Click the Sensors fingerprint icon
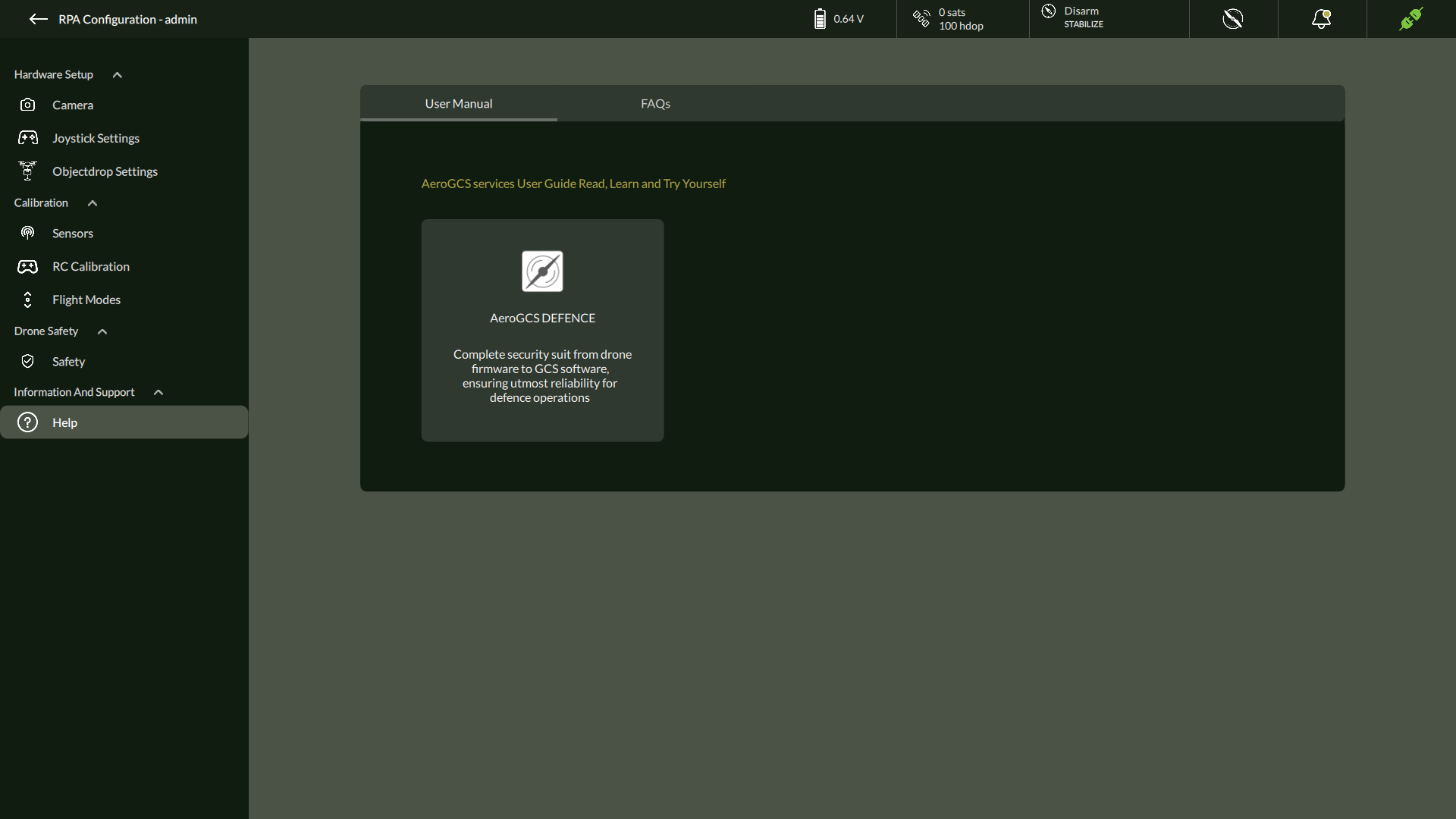This screenshot has width=1456, height=819. pyautogui.click(x=28, y=234)
